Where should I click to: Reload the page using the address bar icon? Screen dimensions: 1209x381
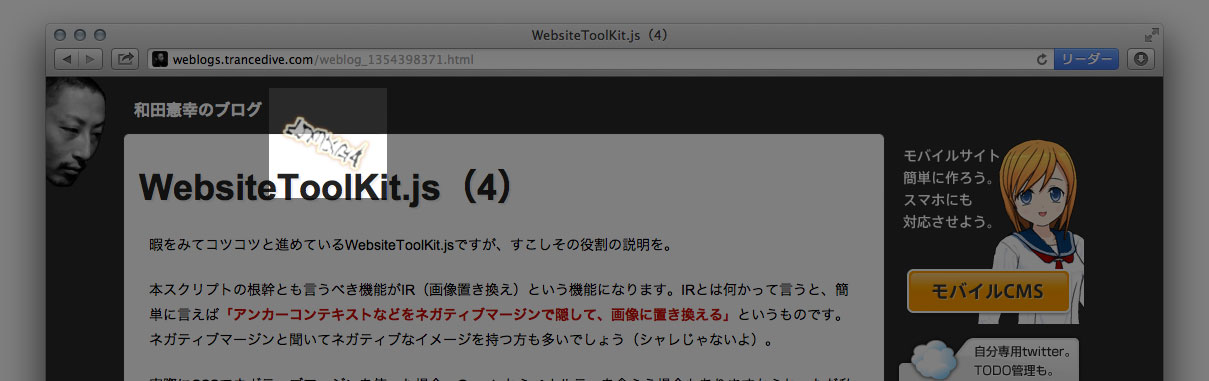(x=1042, y=60)
